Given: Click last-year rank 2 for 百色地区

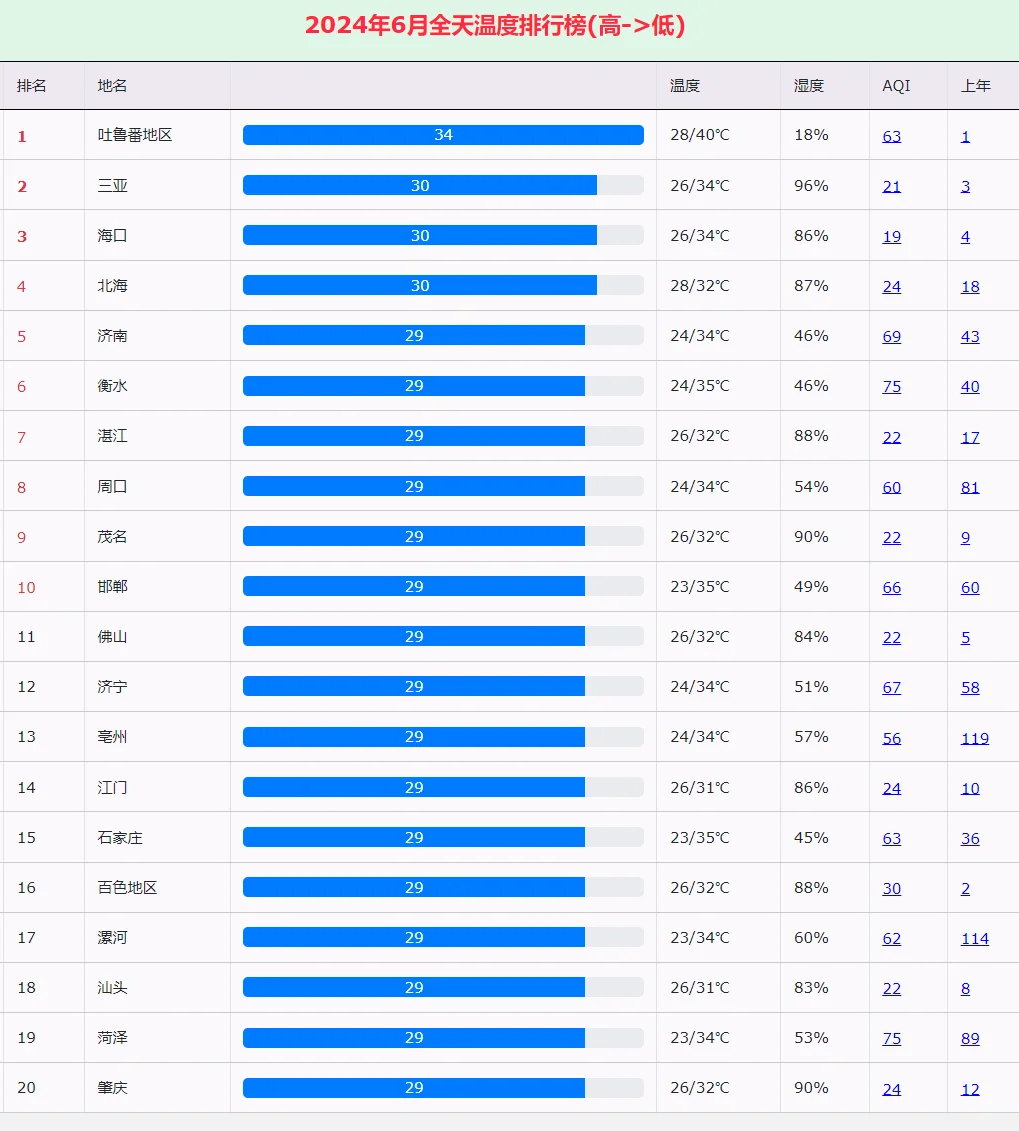Looking at the screenshot, I should point(965,889).
